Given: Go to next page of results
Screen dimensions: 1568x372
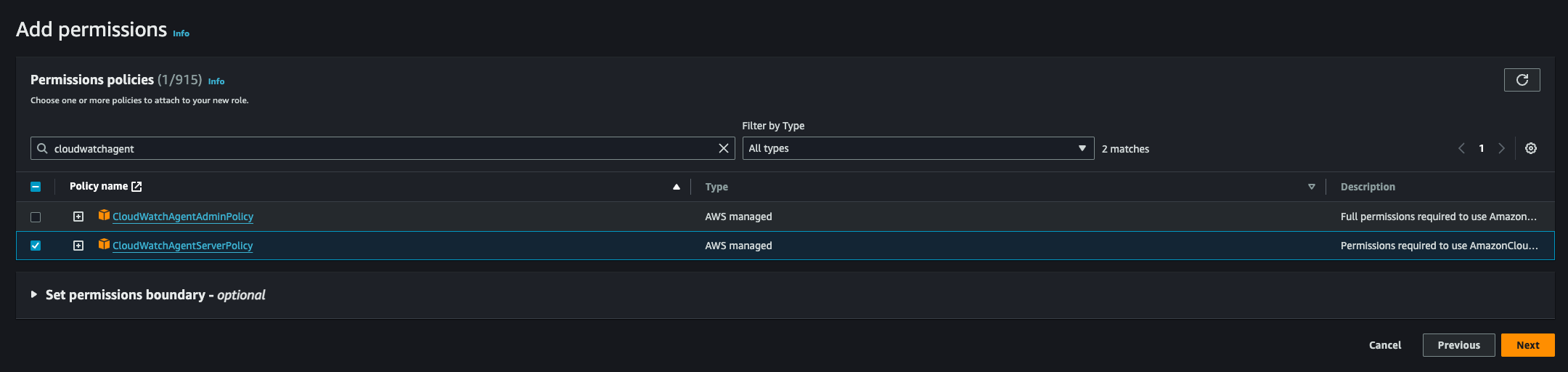Looking at the screenshot, I should 1501,148.
